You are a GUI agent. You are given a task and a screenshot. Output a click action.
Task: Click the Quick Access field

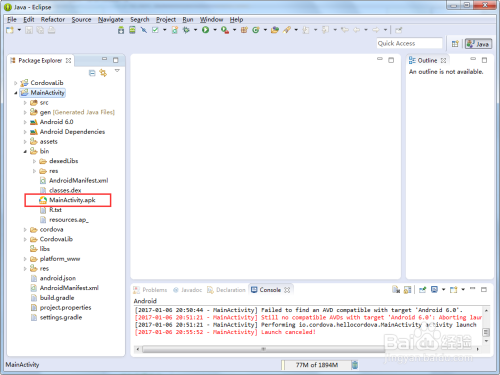[410, 43]
